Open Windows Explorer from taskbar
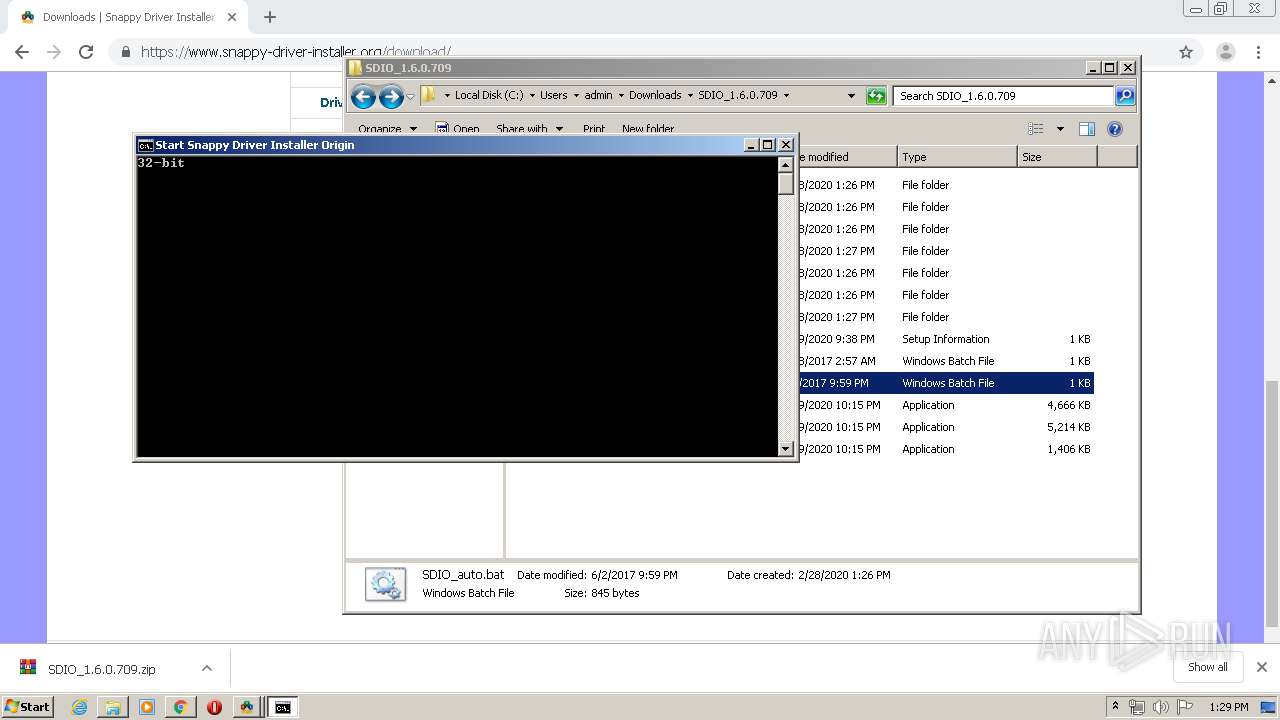 [x=113, y=707]
